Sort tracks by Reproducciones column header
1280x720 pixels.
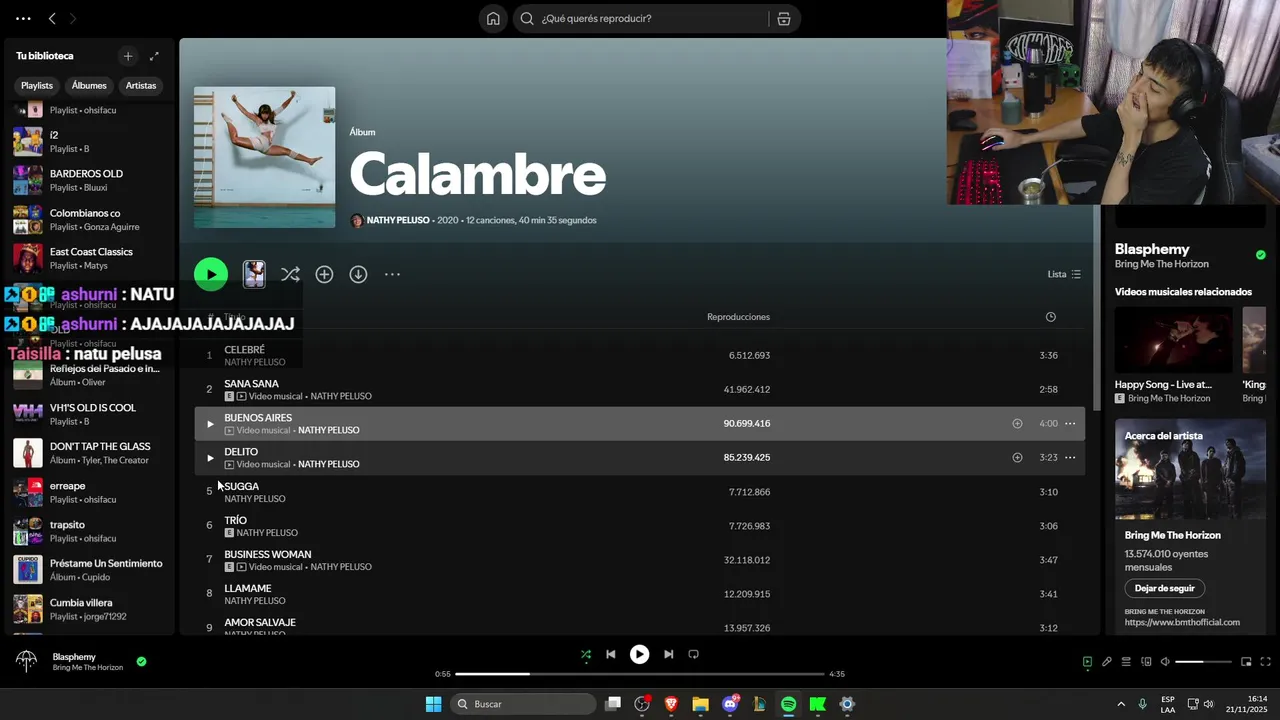click(738, 317)
